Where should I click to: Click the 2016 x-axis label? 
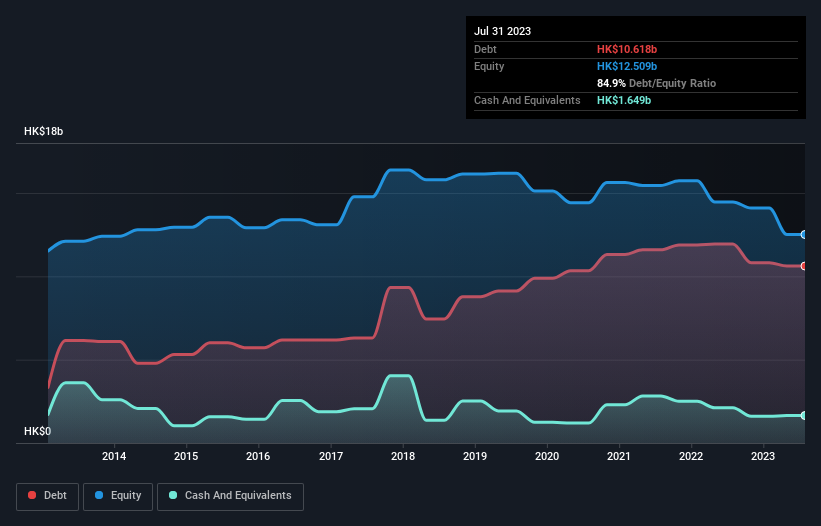click(x=258, y=456)
